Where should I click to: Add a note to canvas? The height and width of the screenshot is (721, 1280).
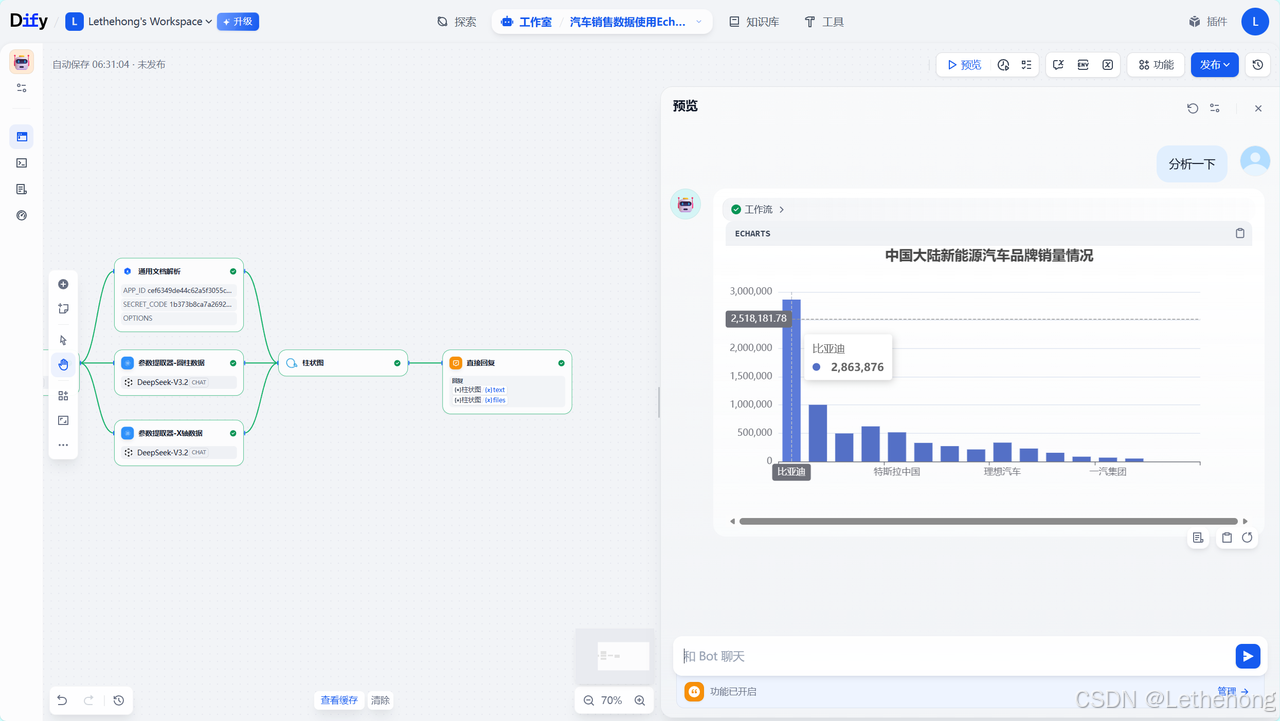[x=63, y=309]
